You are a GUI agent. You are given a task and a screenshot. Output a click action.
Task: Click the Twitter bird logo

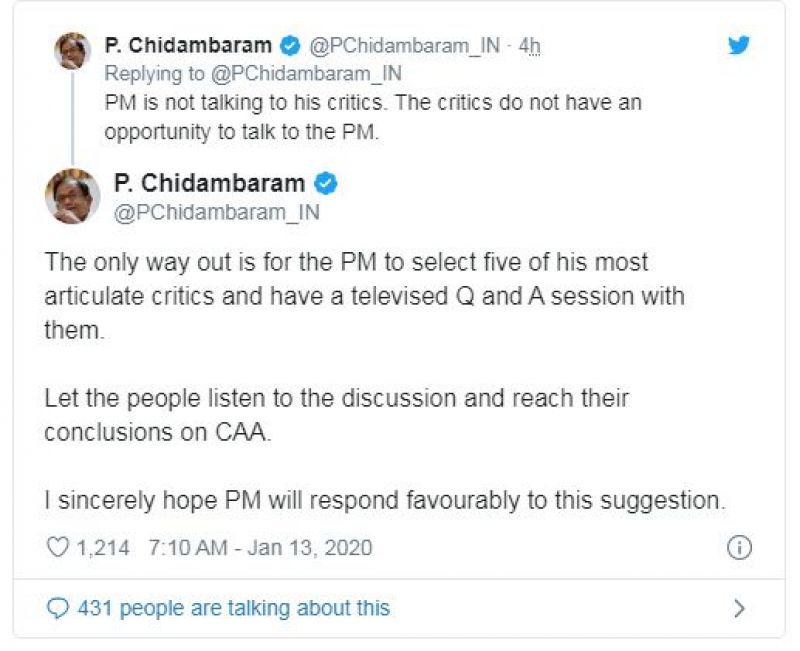pyautogui.click(x=739, y=46)
